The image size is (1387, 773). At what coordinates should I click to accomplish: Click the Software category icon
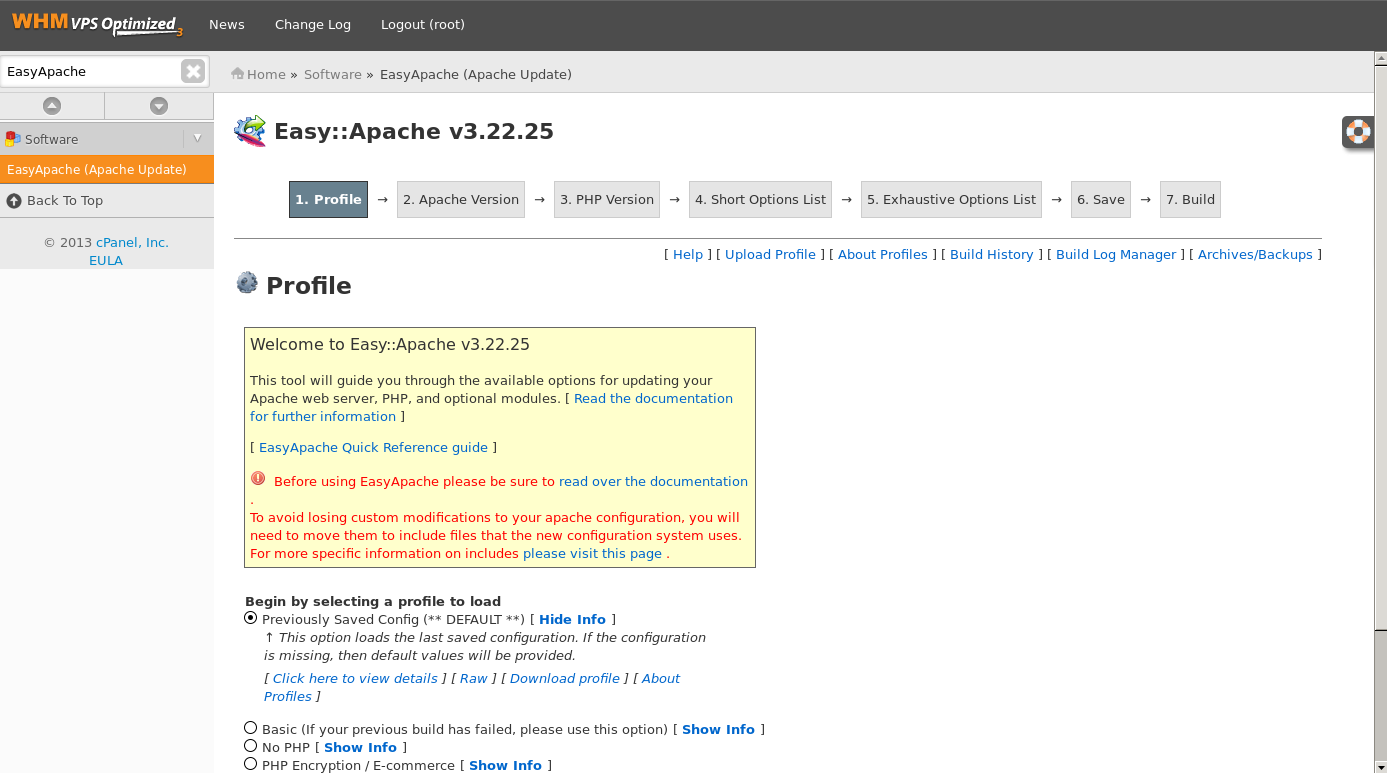coord(13,139)
